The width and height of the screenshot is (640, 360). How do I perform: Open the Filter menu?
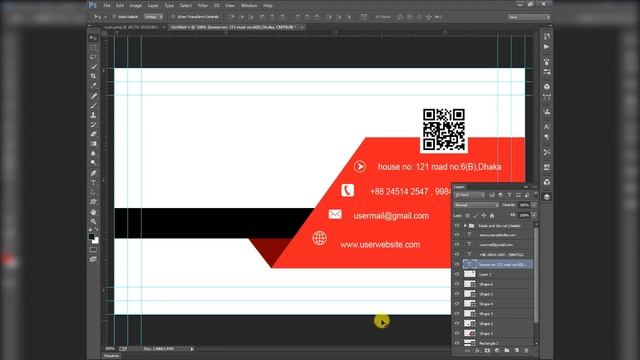pos(203,5)
